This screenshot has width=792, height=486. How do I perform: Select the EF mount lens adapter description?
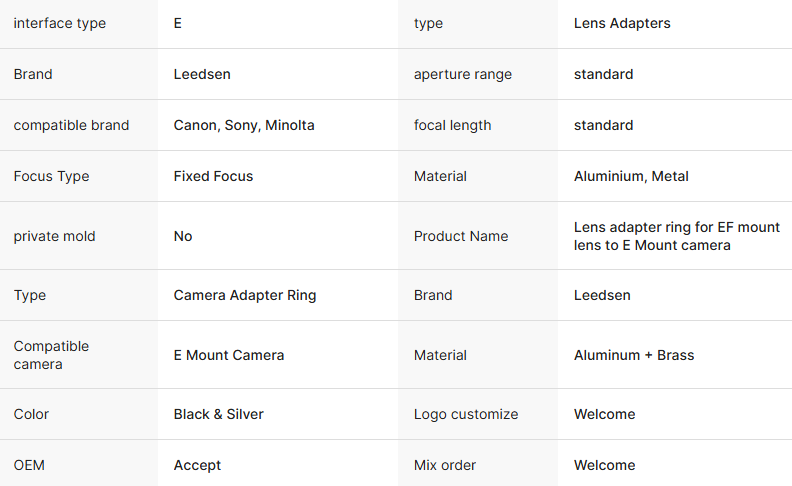tap(677, 236)
